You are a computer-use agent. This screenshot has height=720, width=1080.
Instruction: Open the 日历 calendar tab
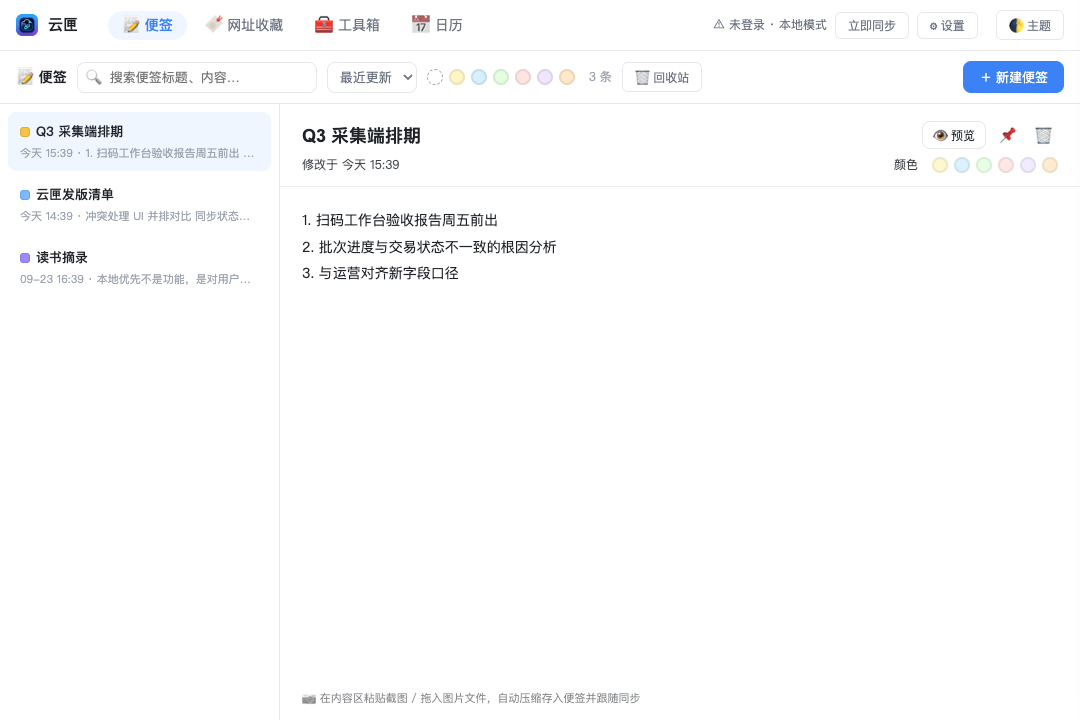click(437, 25)
